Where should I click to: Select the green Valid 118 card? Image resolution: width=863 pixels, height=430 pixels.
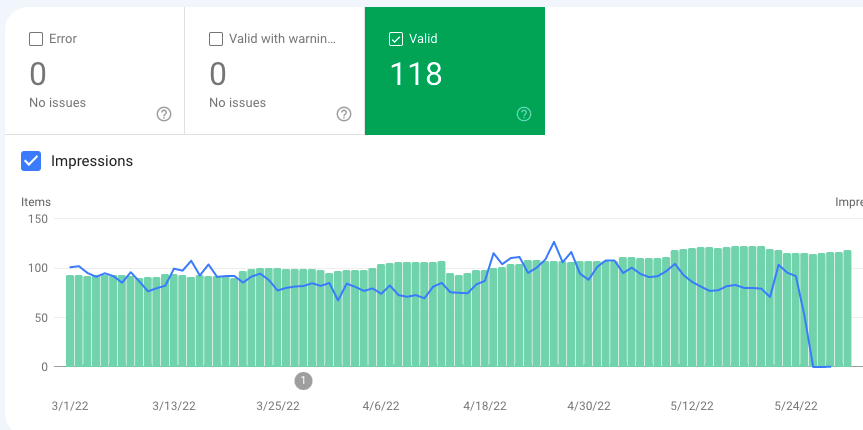(455, 70)
